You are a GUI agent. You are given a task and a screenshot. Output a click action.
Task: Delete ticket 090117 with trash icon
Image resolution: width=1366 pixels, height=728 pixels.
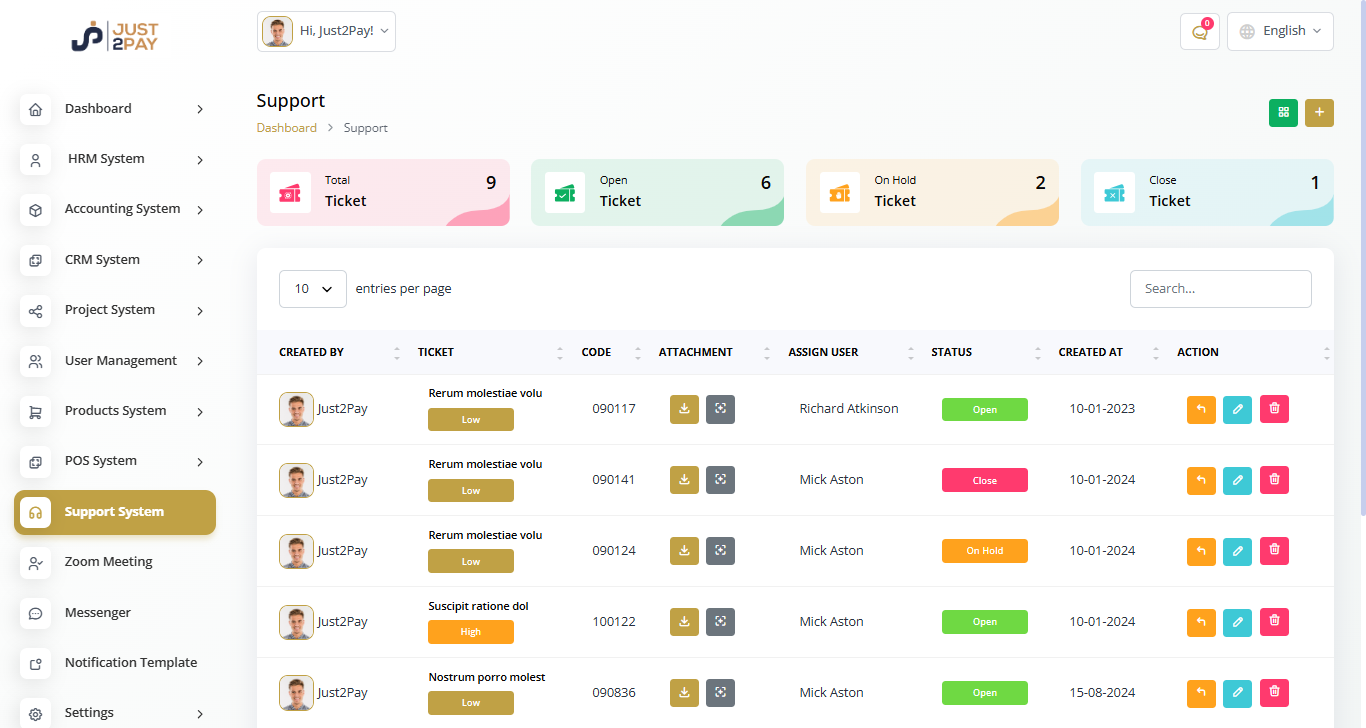click(x=1274, y=409)
